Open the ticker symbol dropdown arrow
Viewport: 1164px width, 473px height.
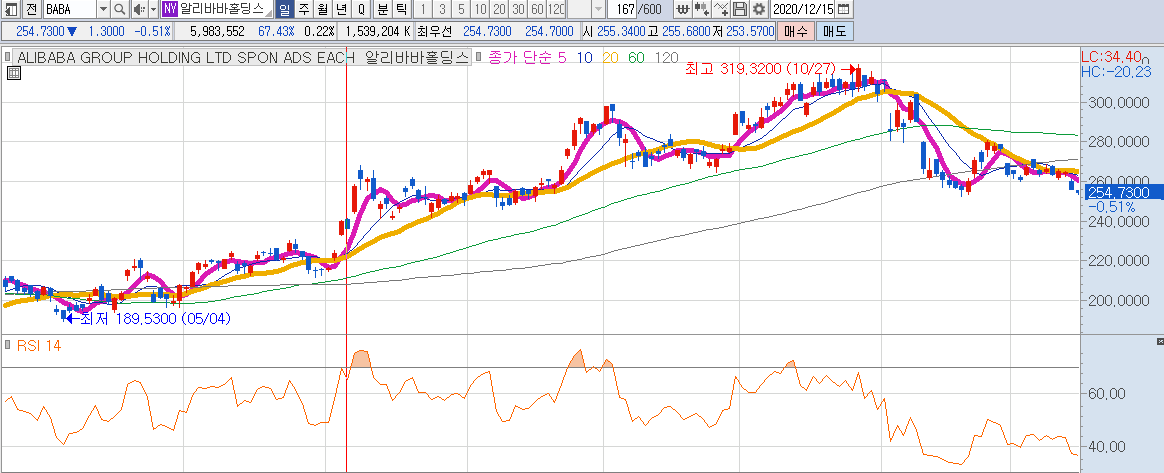[103, 10]
